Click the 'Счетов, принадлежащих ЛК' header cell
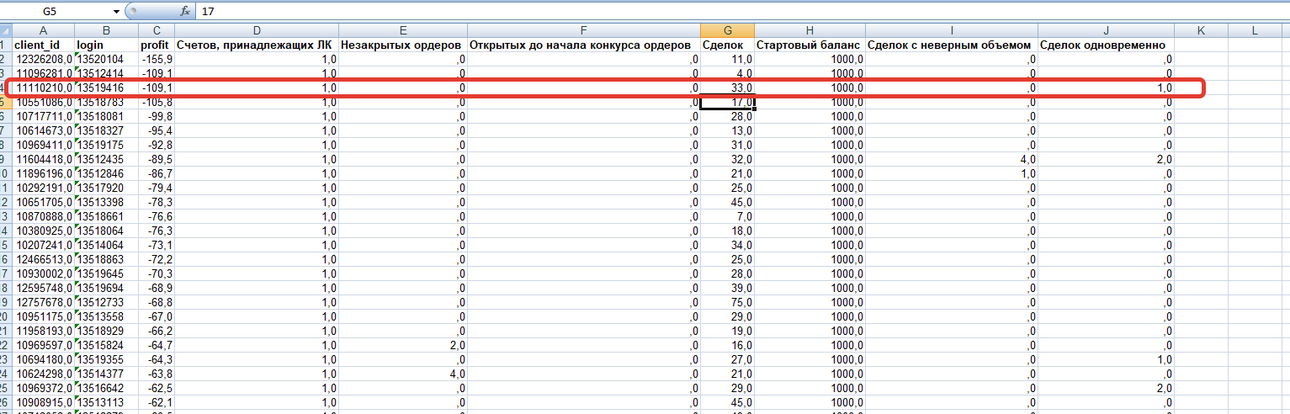Image resolution: width=1290 pixels, height=414 pixels. [256, 45]
